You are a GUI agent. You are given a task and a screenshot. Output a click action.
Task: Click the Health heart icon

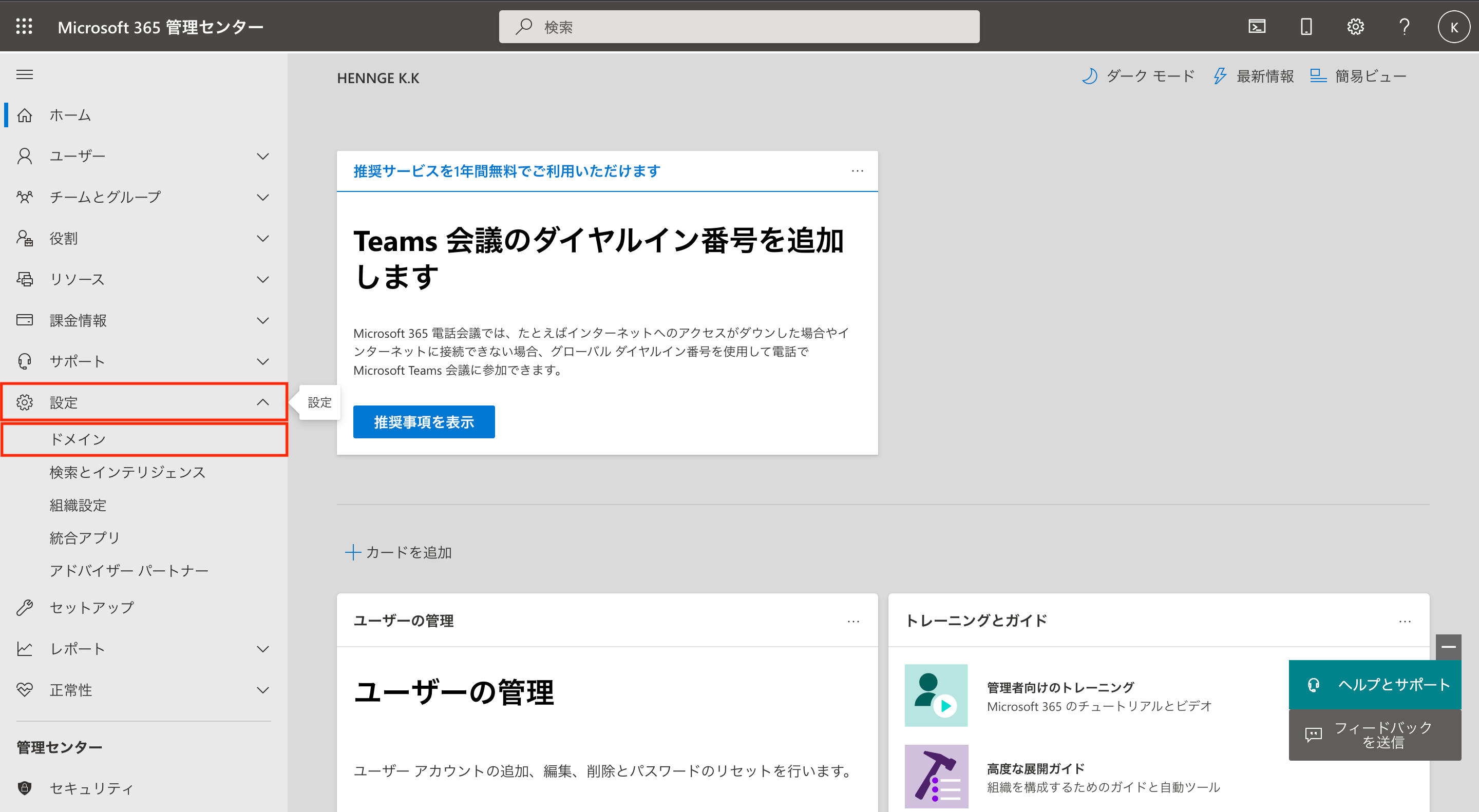[24, 689]
